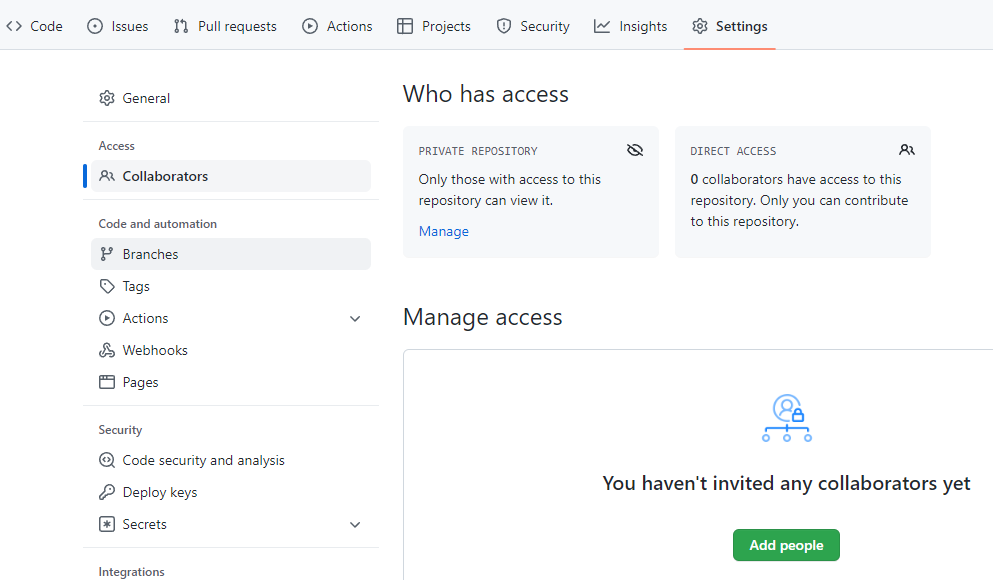Click the Projects table icon
The image size is (993, 580).
(405, 26)
